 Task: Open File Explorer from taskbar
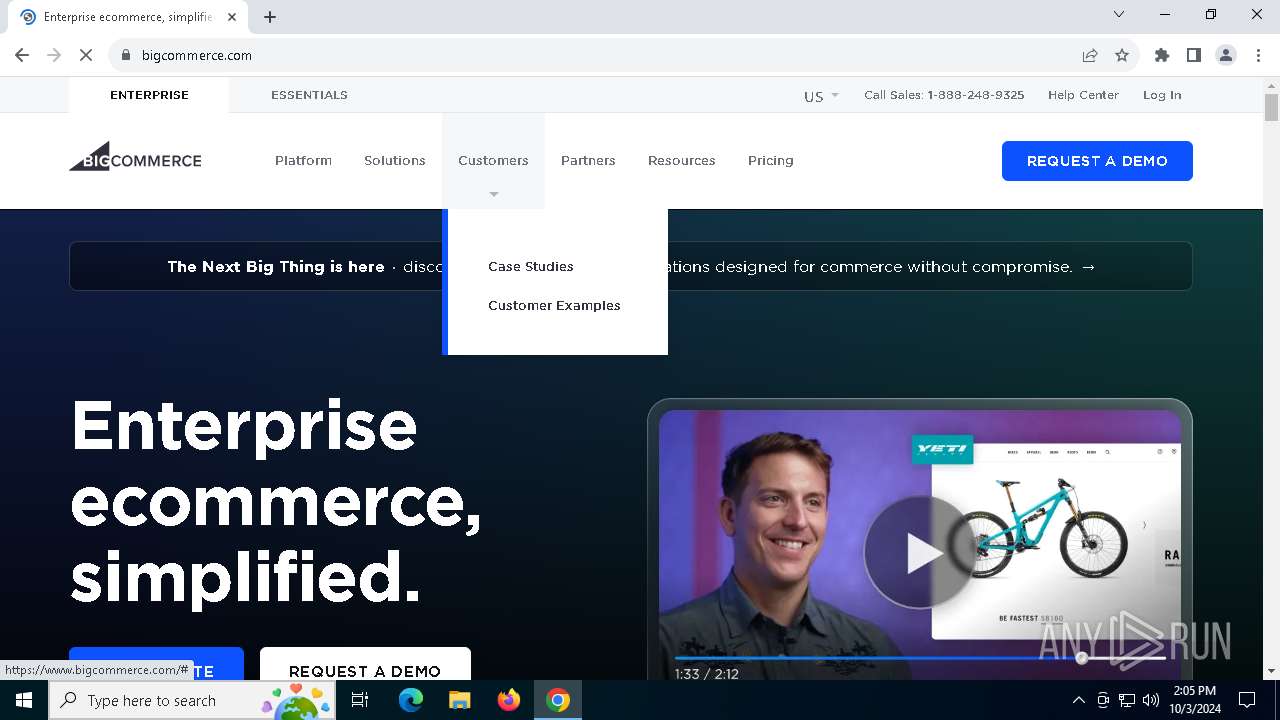pos(459,700)
